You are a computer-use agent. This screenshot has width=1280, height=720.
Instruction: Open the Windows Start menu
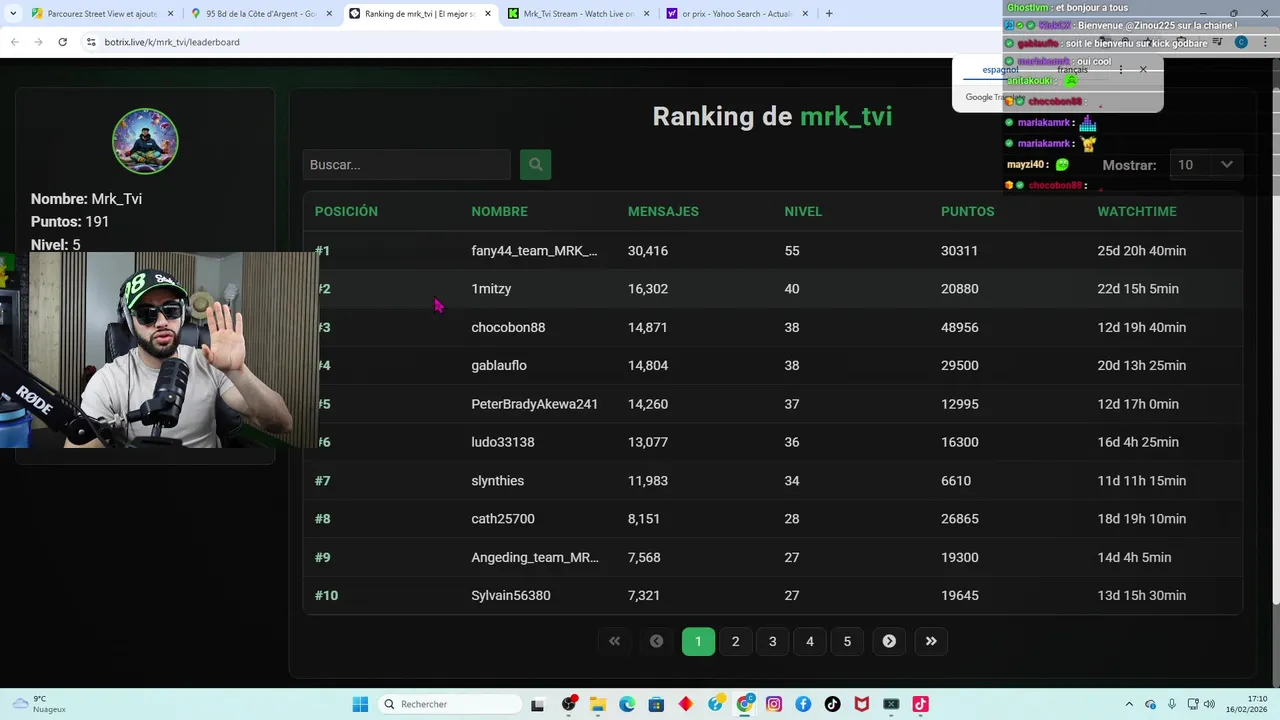360,704
